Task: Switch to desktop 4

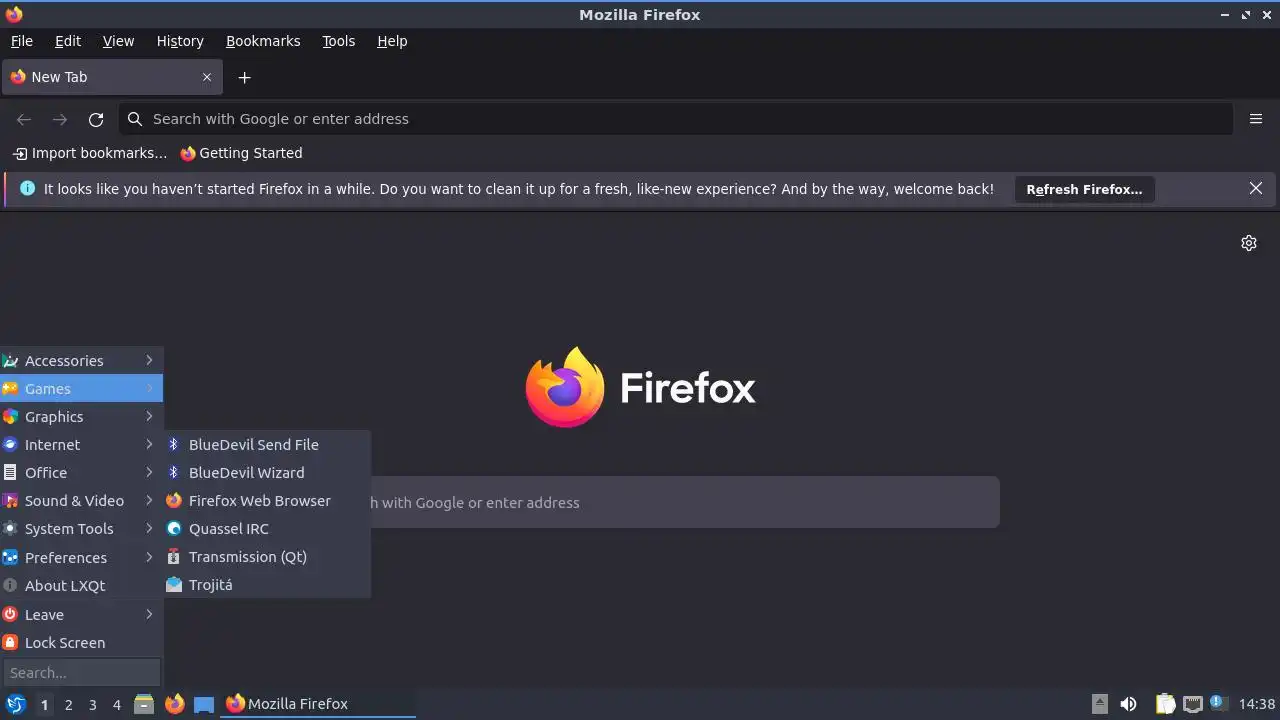Action: click(116, 705)
